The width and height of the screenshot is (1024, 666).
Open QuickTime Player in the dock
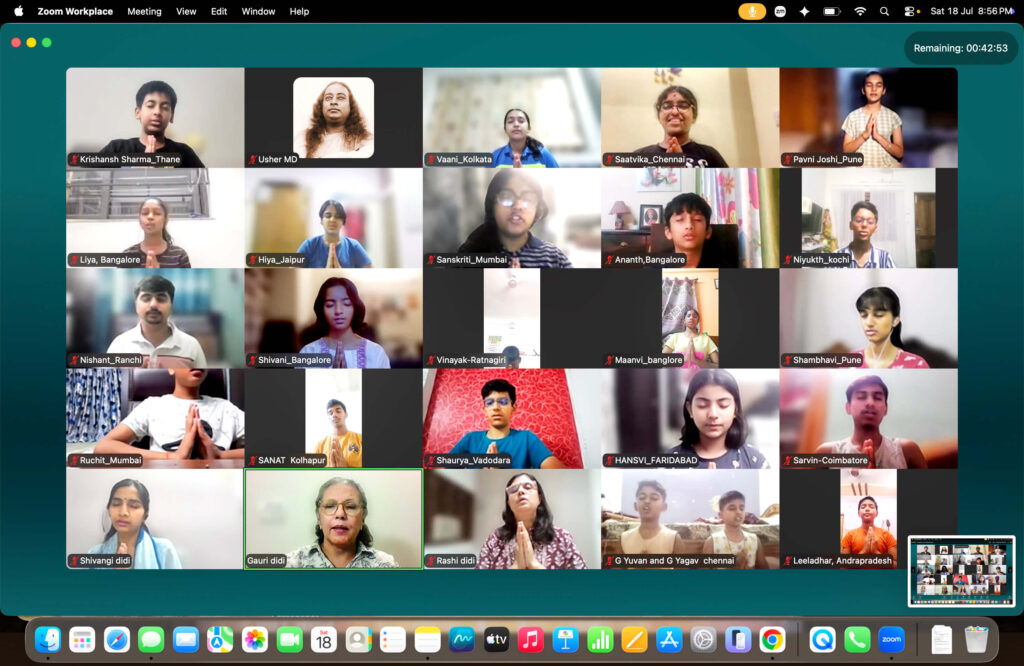(x=822, y=640)
